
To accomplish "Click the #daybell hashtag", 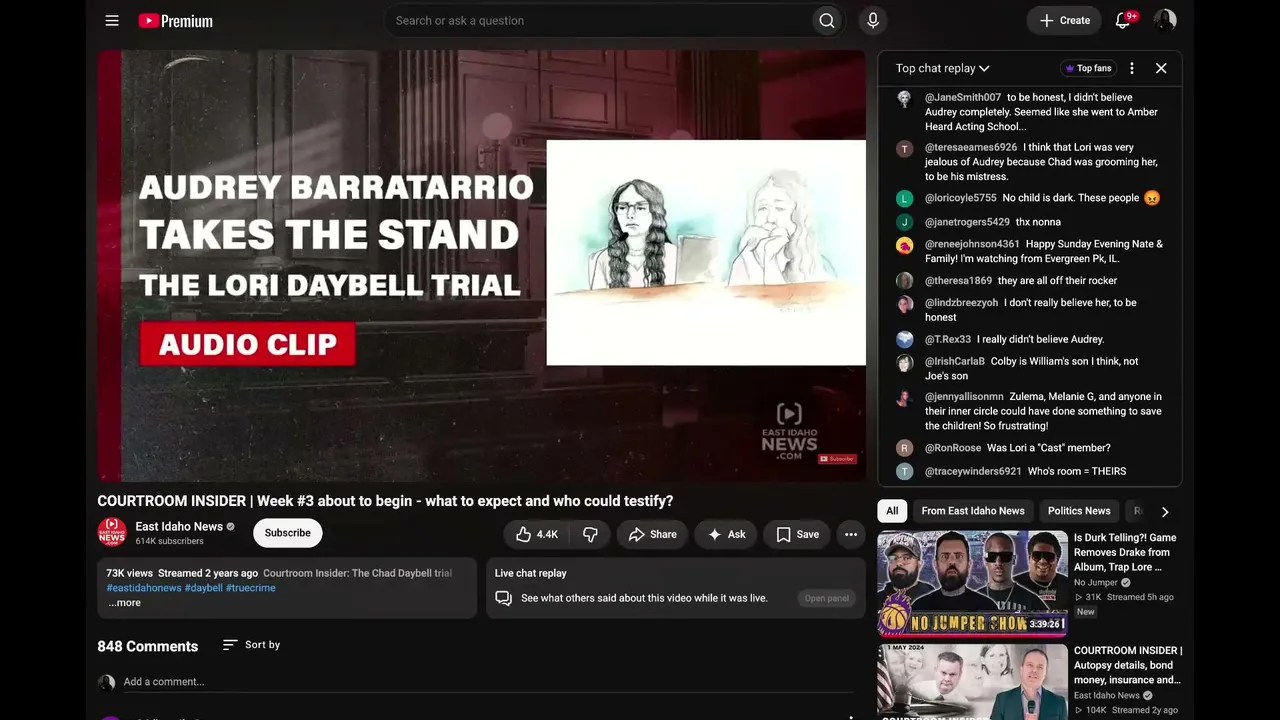I will 204,588.
